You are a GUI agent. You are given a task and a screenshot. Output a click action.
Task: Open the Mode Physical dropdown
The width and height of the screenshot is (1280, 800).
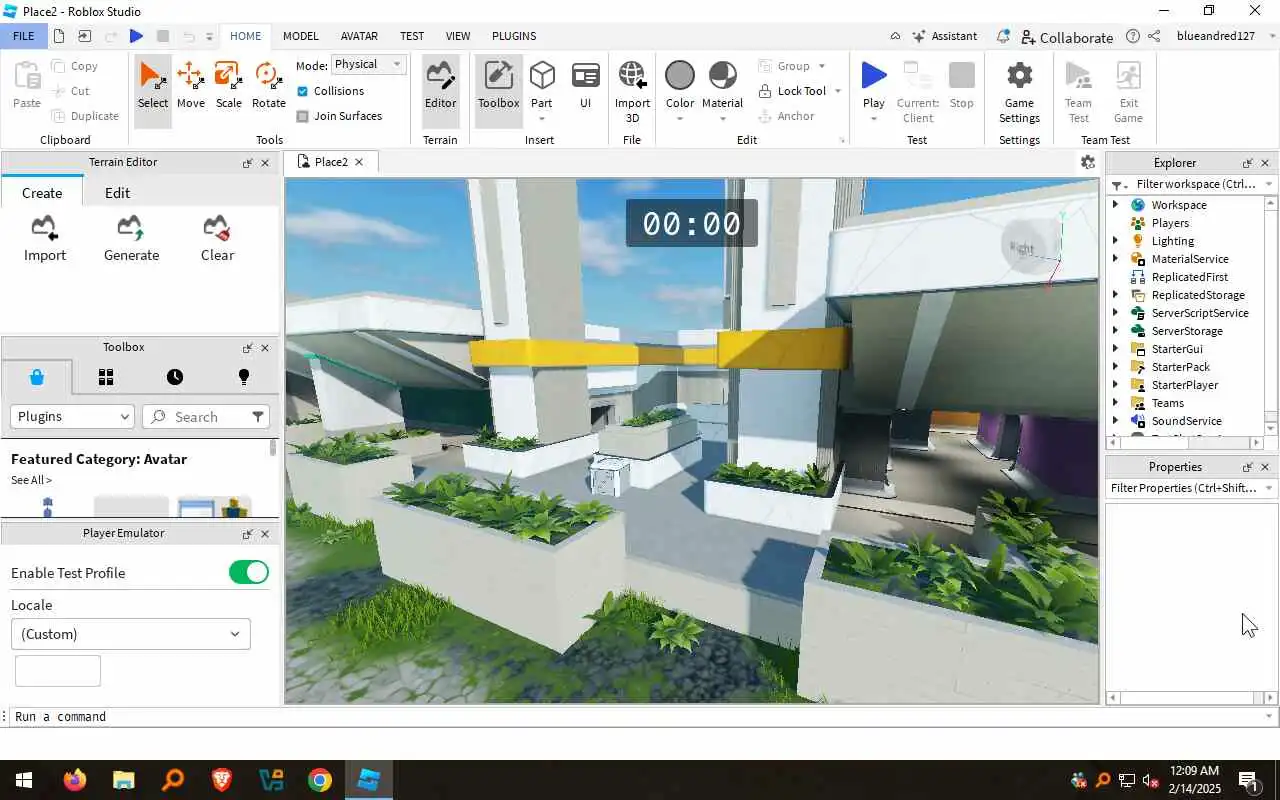368,64
